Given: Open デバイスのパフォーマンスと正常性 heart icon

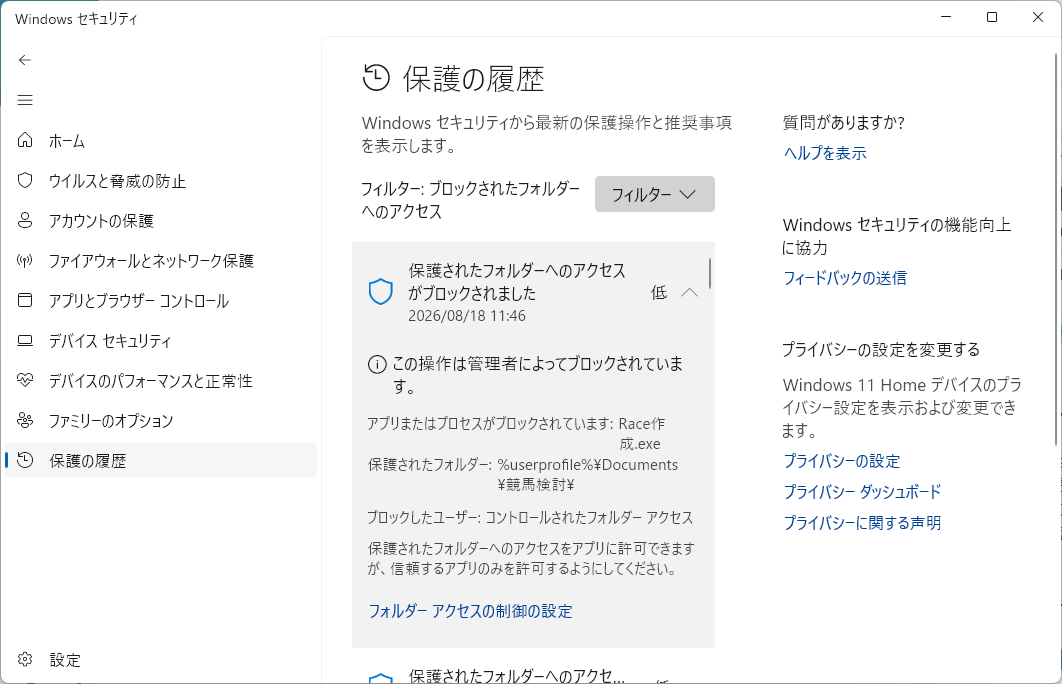Looking at the screenshot, I should tap(25, 380).
